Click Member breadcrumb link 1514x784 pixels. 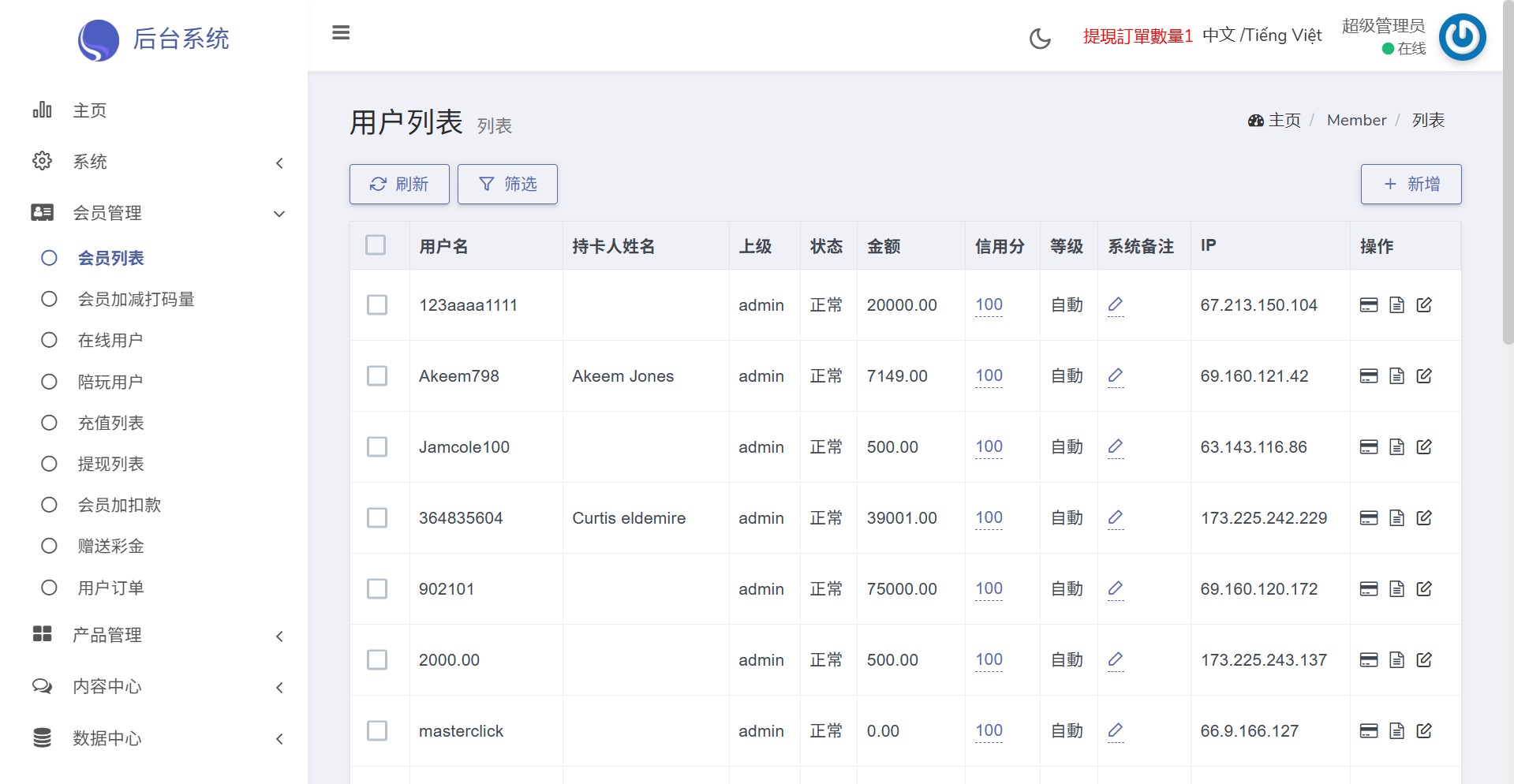(x=1356, y=121)
